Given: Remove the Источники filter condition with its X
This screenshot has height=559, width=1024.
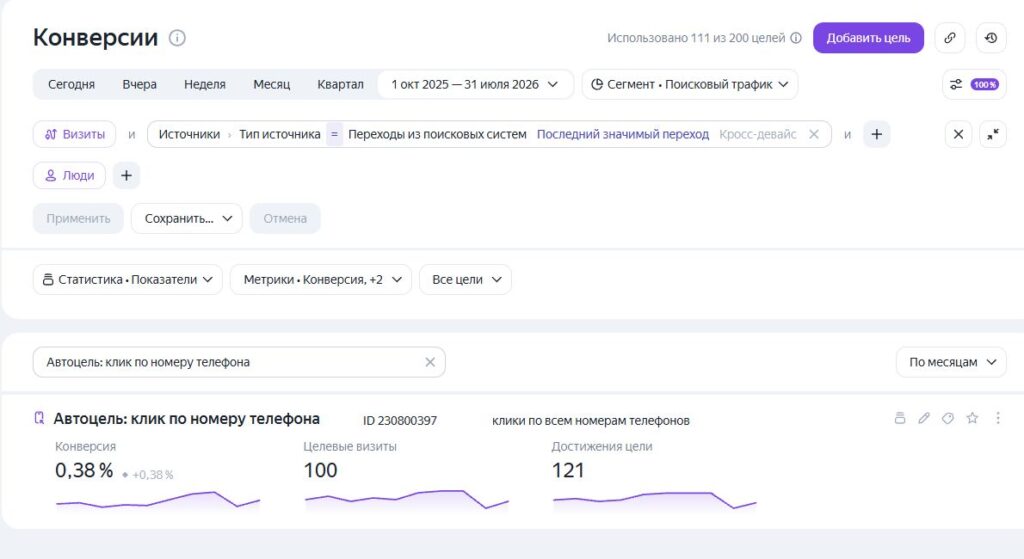Looking at the screenshot, I should [814, 134].
